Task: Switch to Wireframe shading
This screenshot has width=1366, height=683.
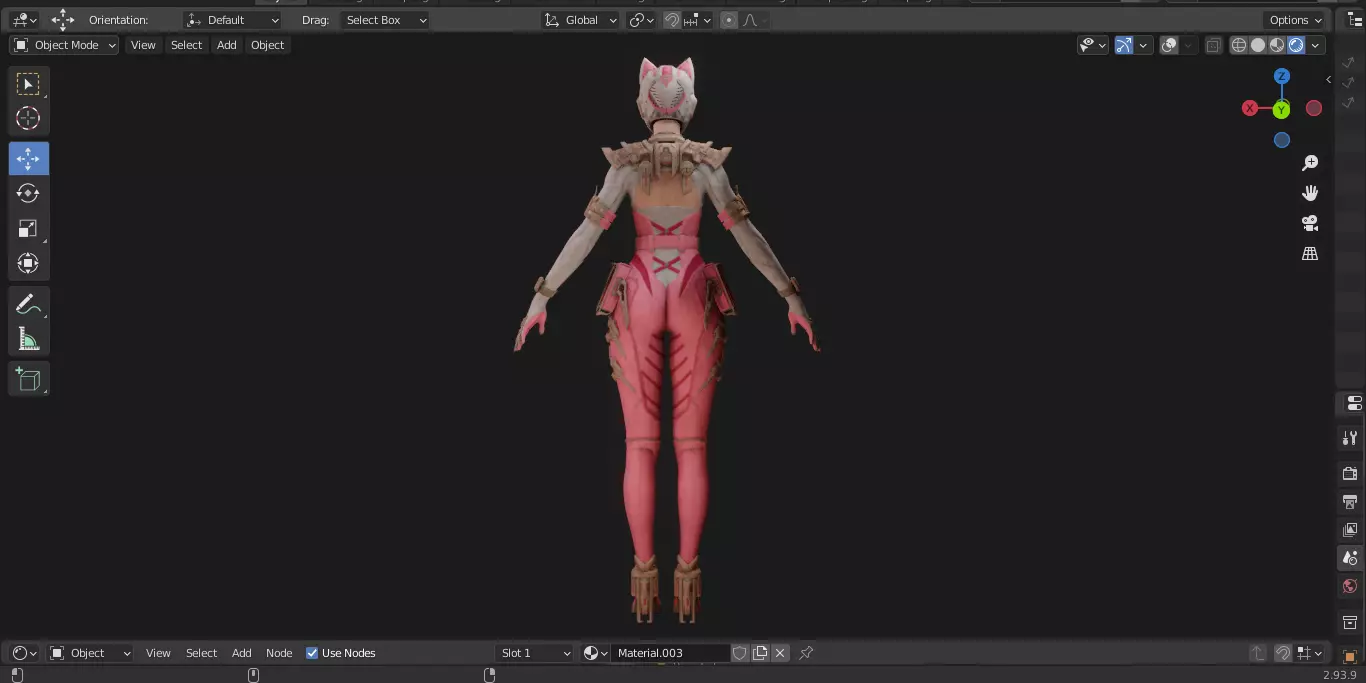Action: (1239, 45)
